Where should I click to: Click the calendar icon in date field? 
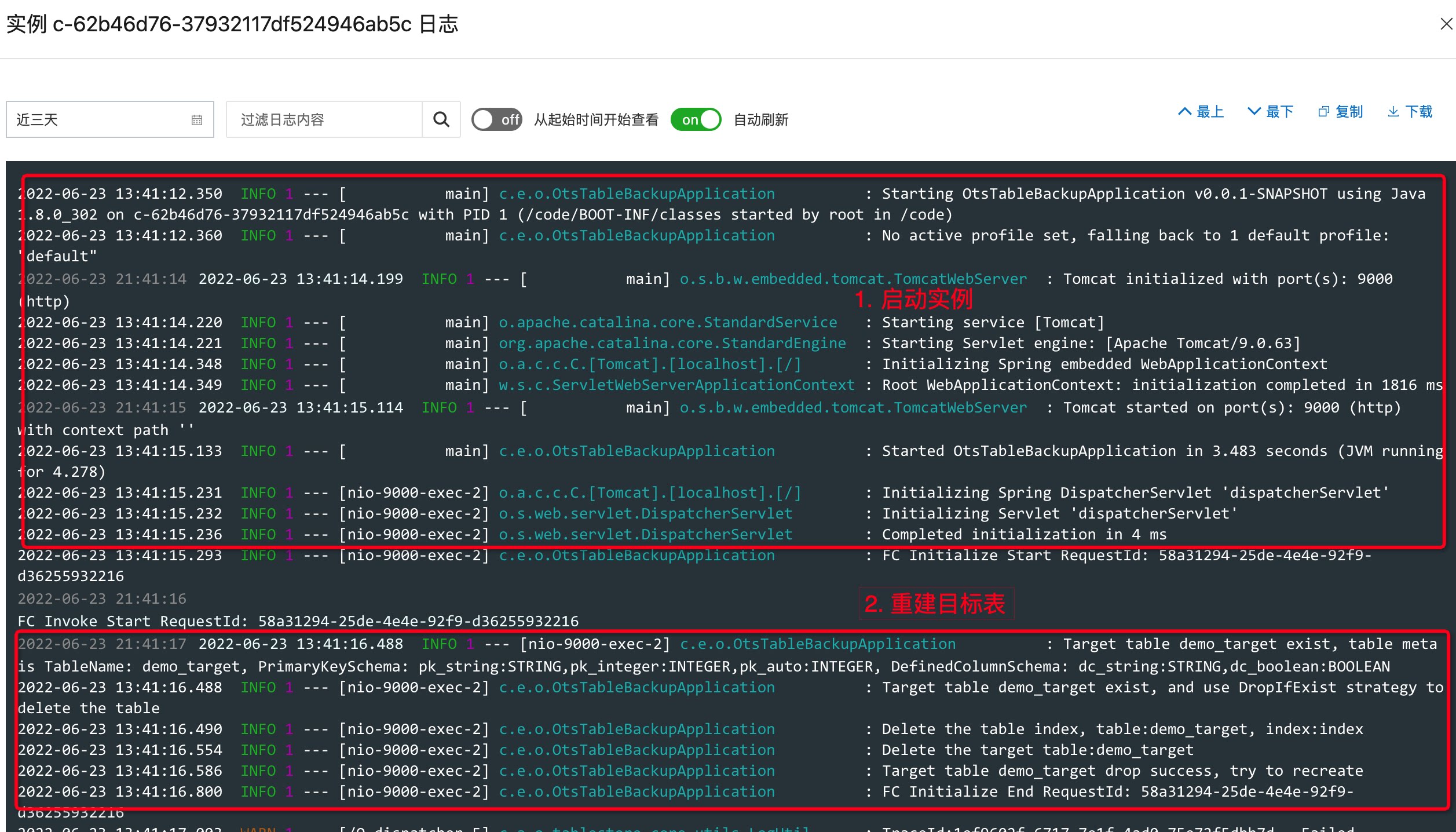pos(197,120)
